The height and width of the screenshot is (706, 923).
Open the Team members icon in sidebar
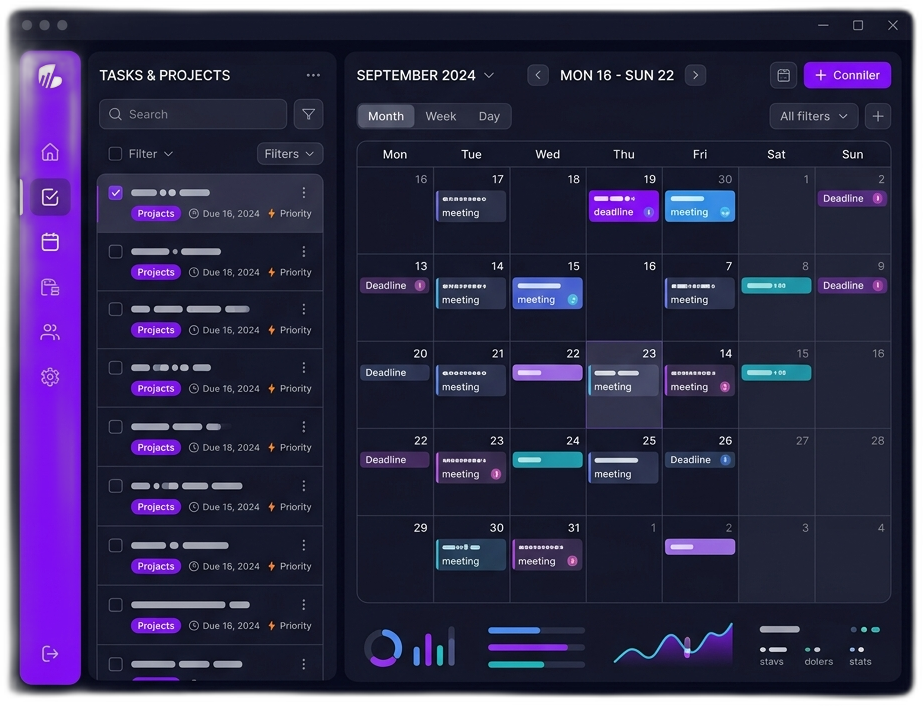coord(50,332)
